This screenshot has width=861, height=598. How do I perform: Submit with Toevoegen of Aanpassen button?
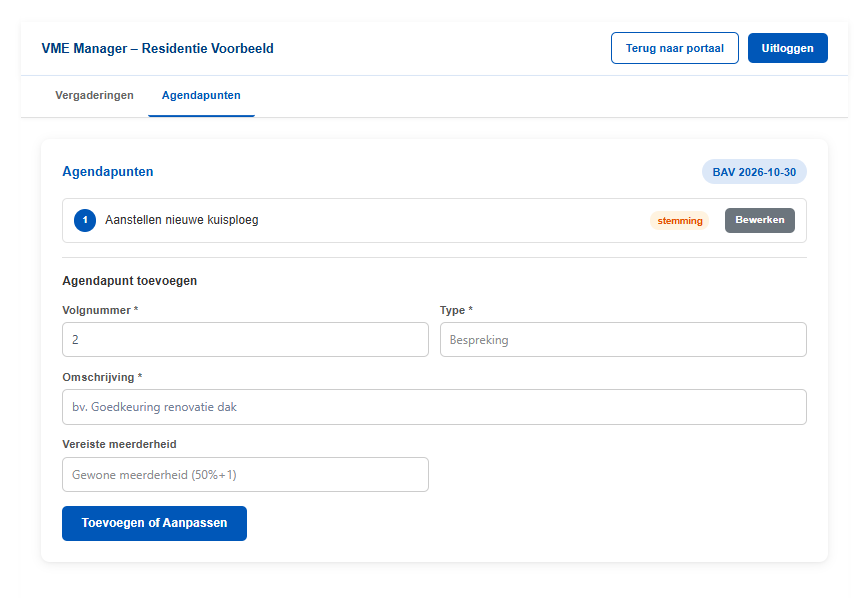154,523
